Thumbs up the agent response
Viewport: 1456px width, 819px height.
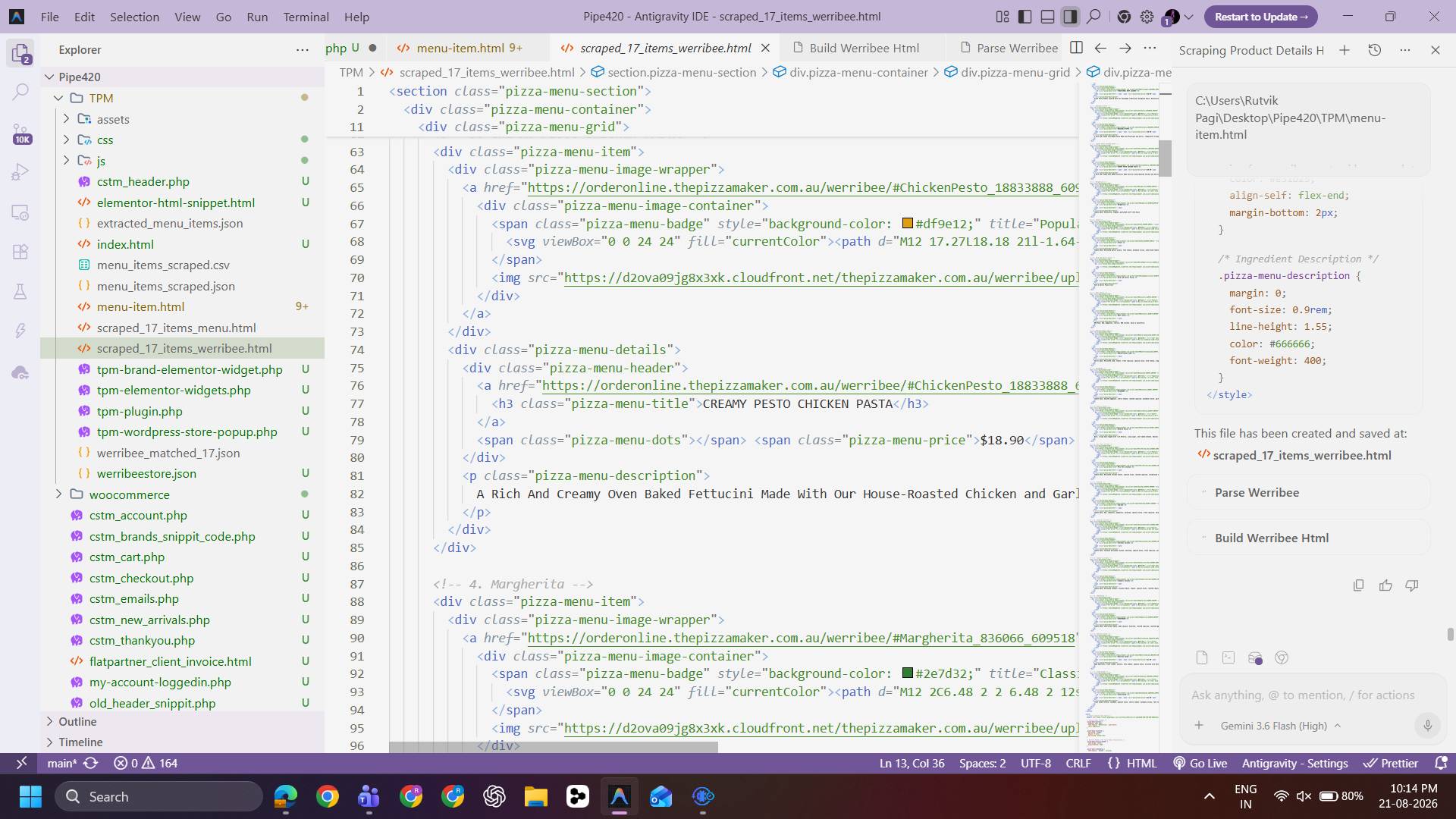pos(1385,585)
